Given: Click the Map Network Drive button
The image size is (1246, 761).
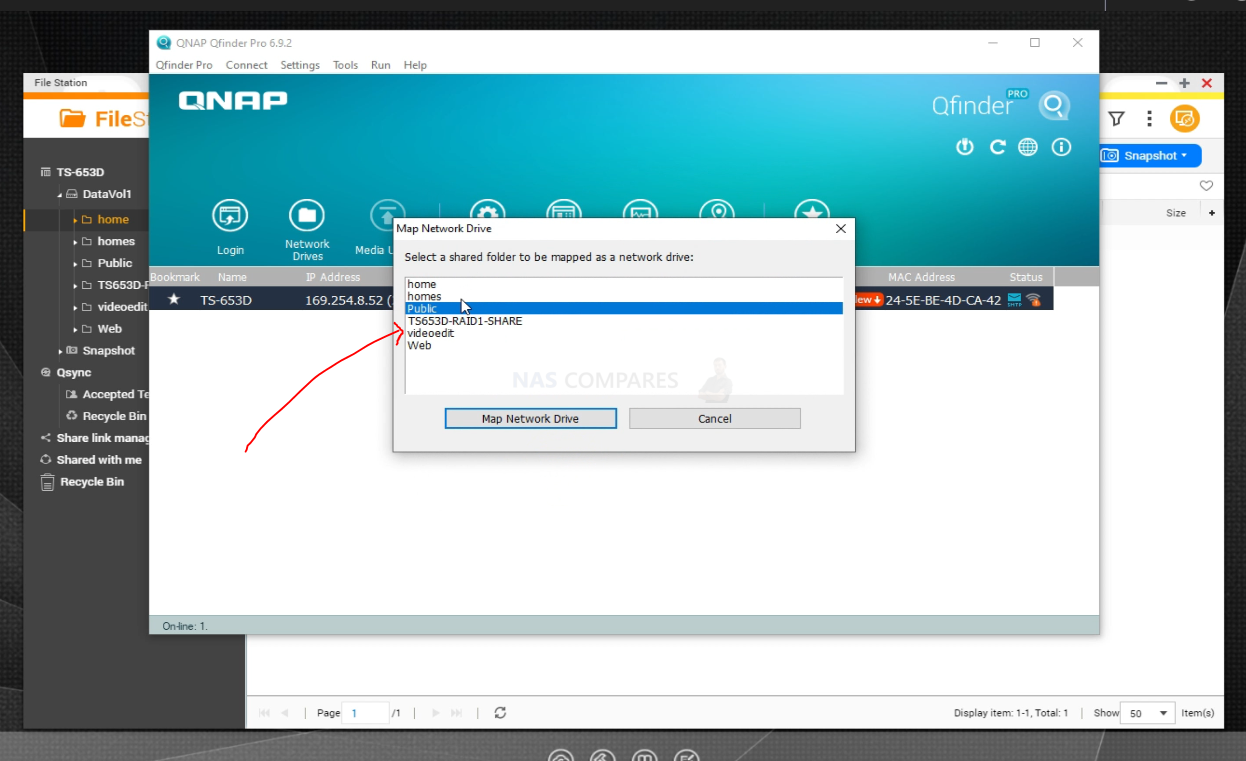Looking at the screenshot, I should pyautogui.click(x=530, y=418).
